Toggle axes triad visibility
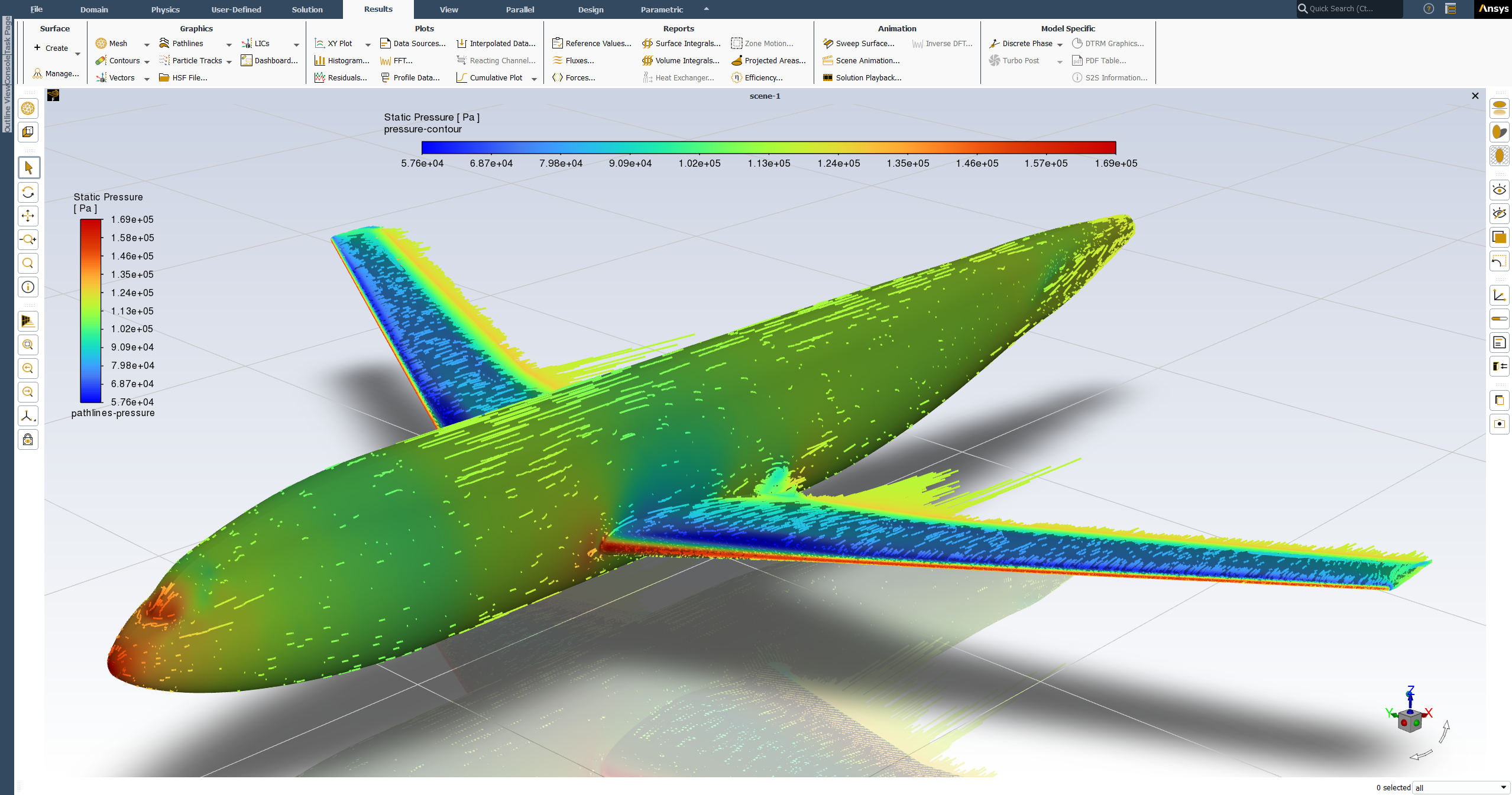This screenshot has height=795, width=1512. click(x=1499, y=296)
